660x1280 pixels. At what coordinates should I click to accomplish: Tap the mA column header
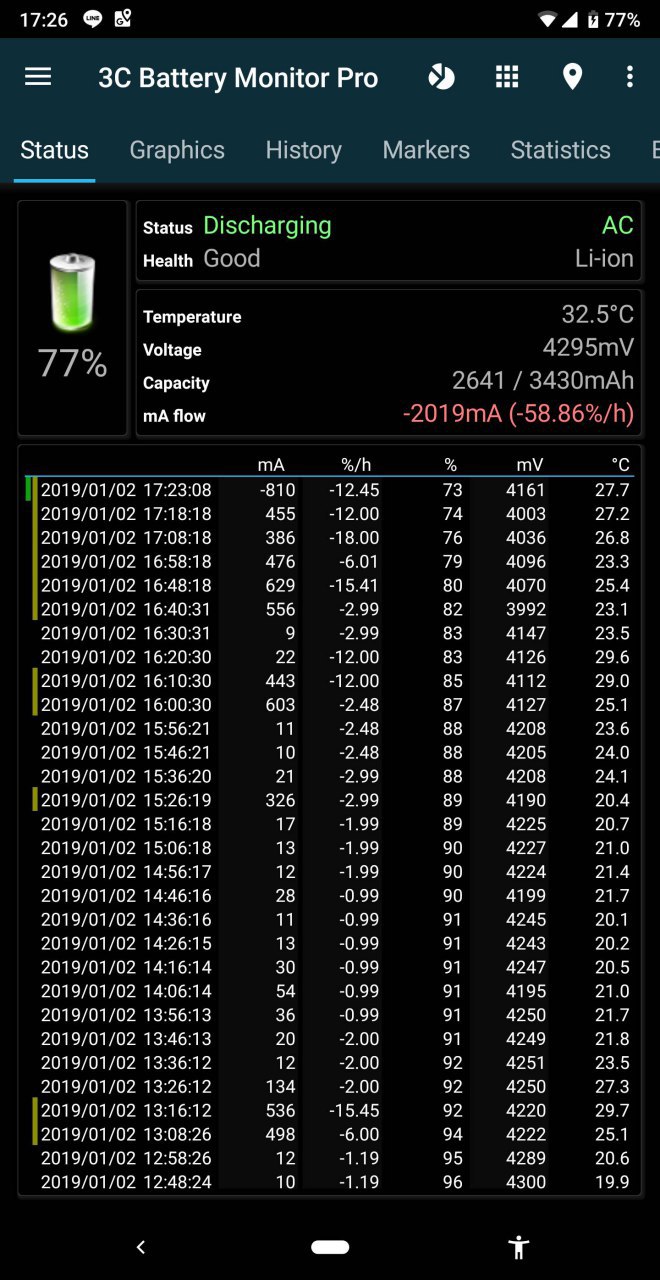pos(271,465)
